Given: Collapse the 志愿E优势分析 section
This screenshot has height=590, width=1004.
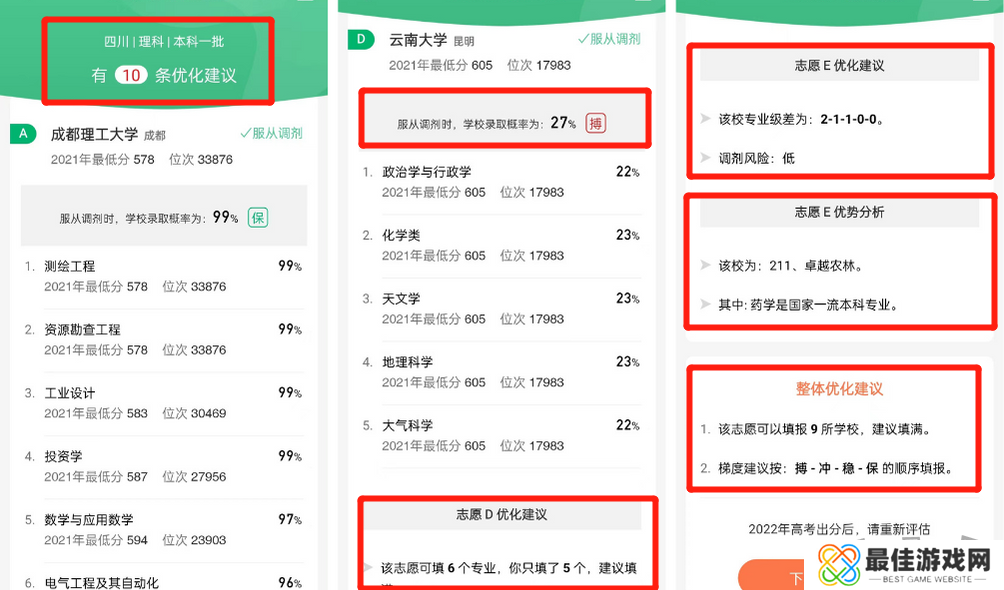Looking at the screenshot, I should click(x=838, y=212).
